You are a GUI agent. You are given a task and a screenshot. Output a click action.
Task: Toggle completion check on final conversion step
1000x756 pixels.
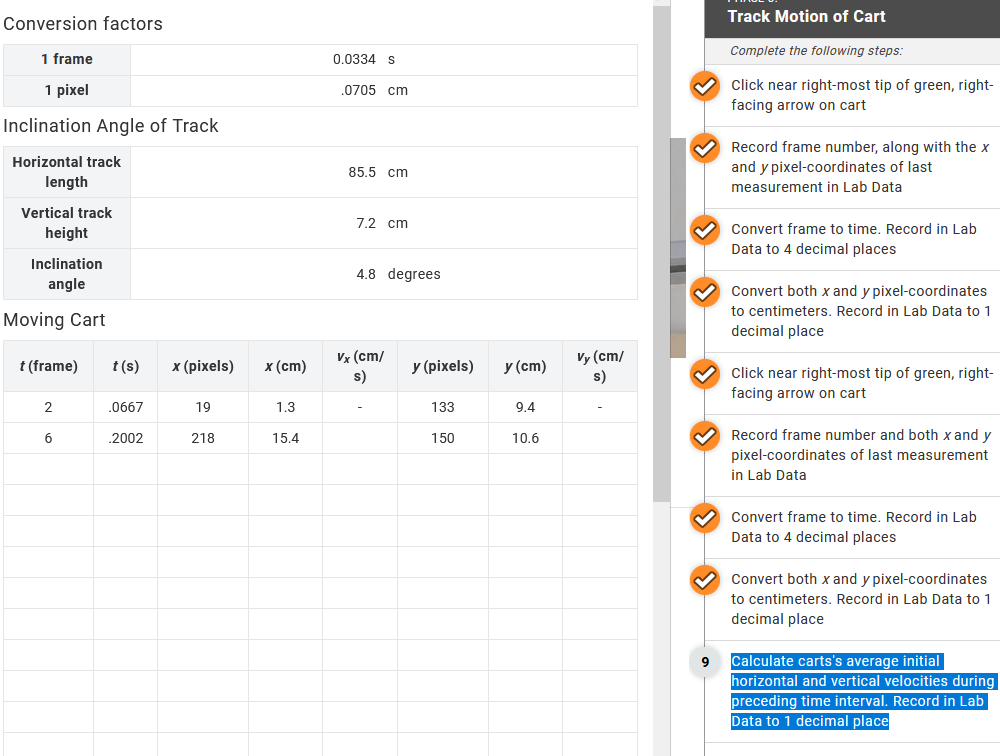click(x=704, y=580)
